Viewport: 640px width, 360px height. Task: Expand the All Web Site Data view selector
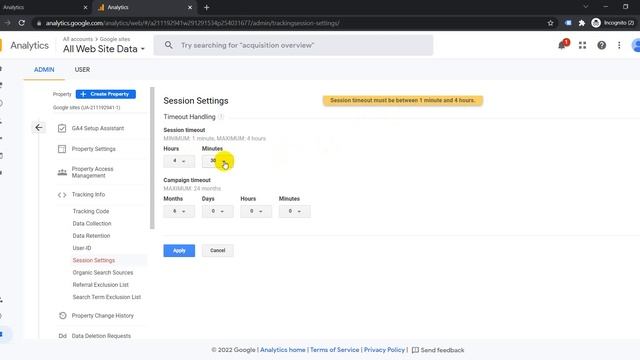point(104,49)
